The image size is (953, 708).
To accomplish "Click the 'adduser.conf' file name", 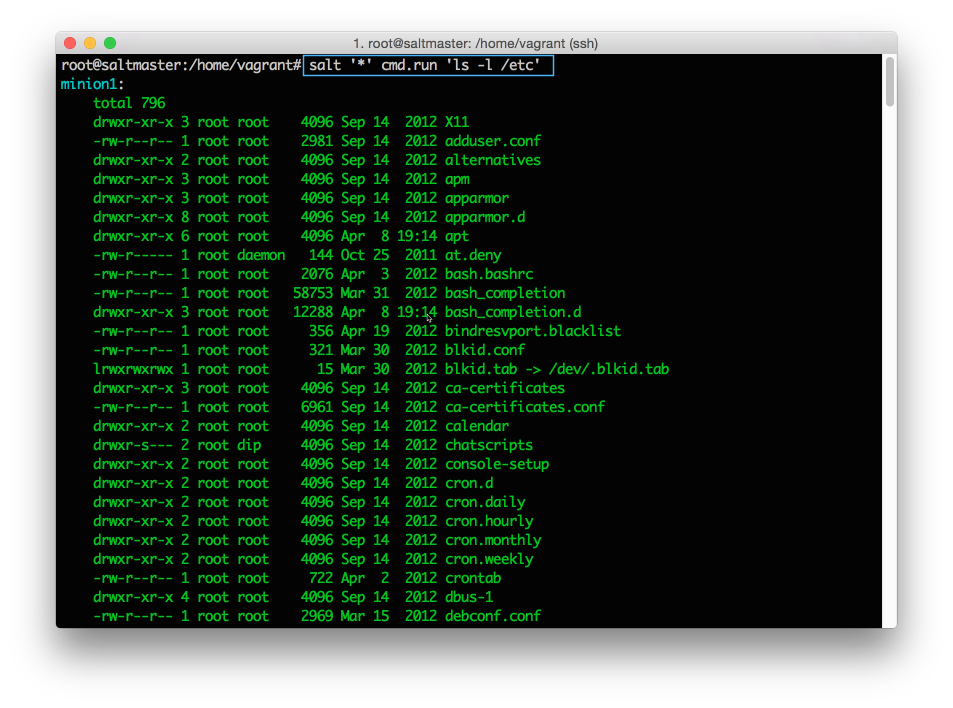I will (492, 141).
